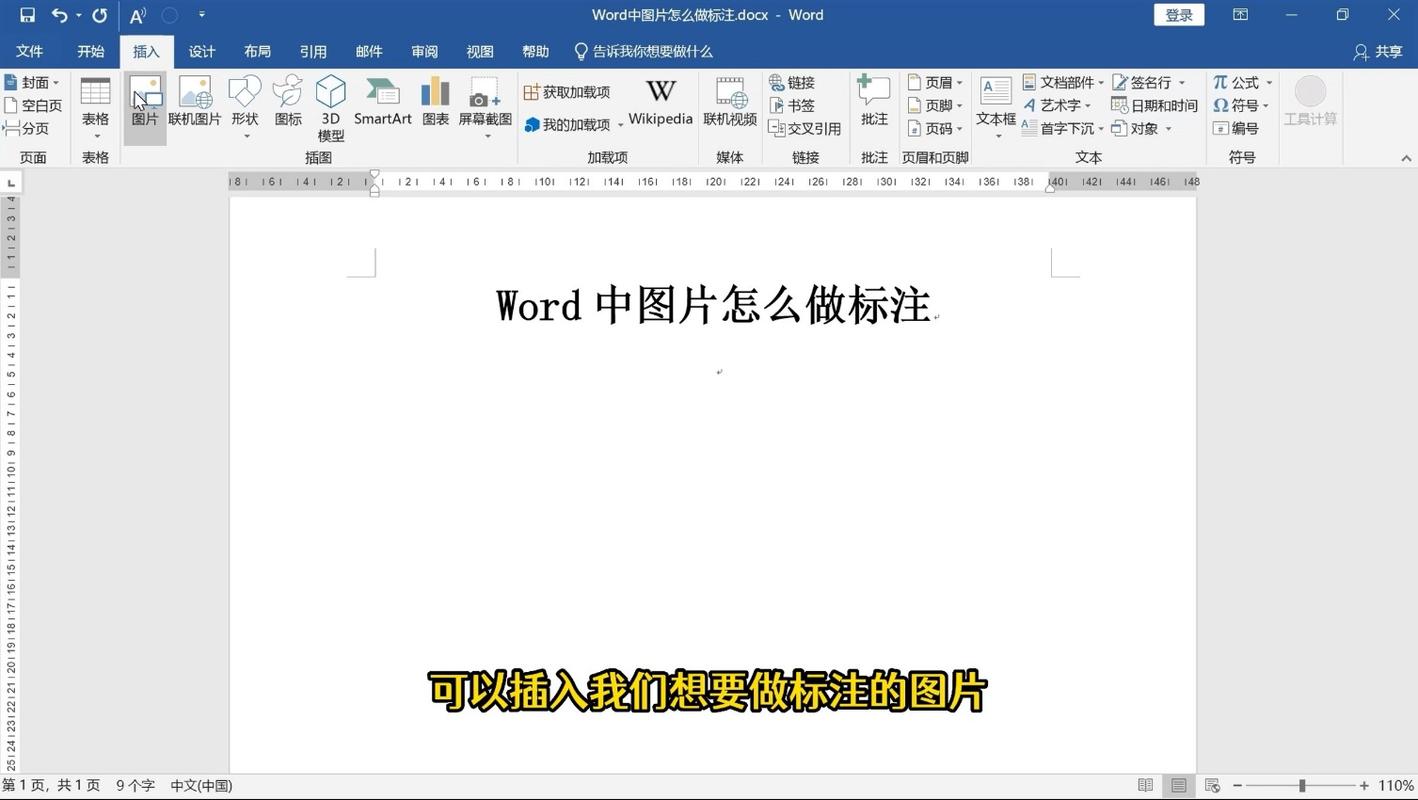The image size is (1418, 800).
Task: Open the 帮助 help tab
Action: coord(535,51)
